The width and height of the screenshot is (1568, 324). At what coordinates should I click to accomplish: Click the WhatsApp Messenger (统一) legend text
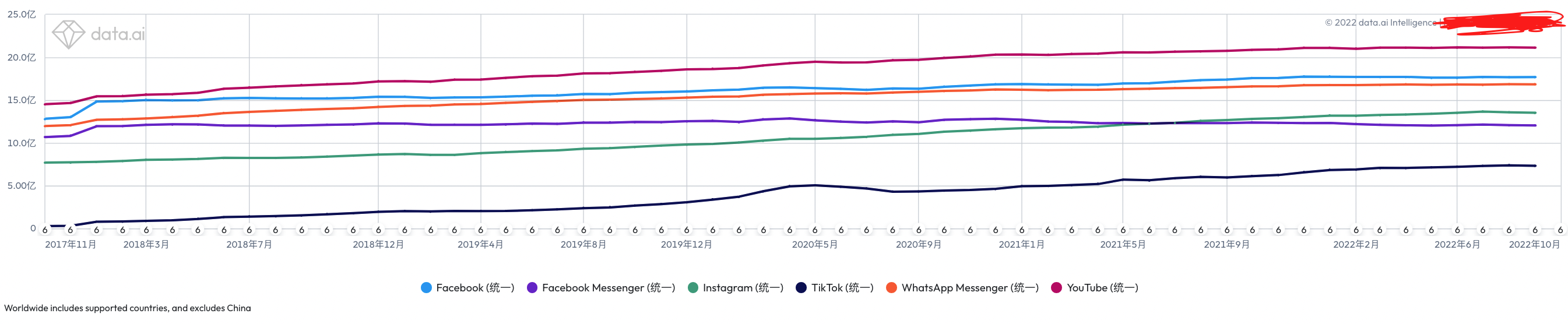tap(969, 287)
